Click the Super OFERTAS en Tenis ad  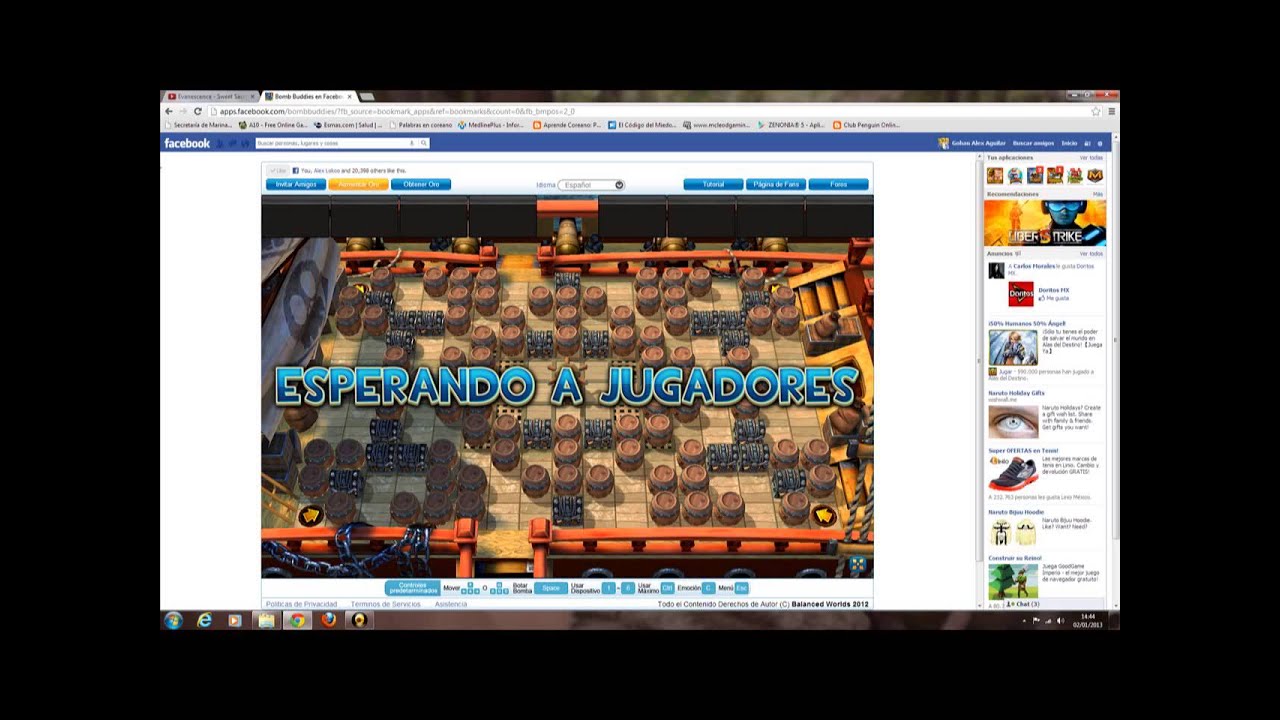click(1023, 451)
